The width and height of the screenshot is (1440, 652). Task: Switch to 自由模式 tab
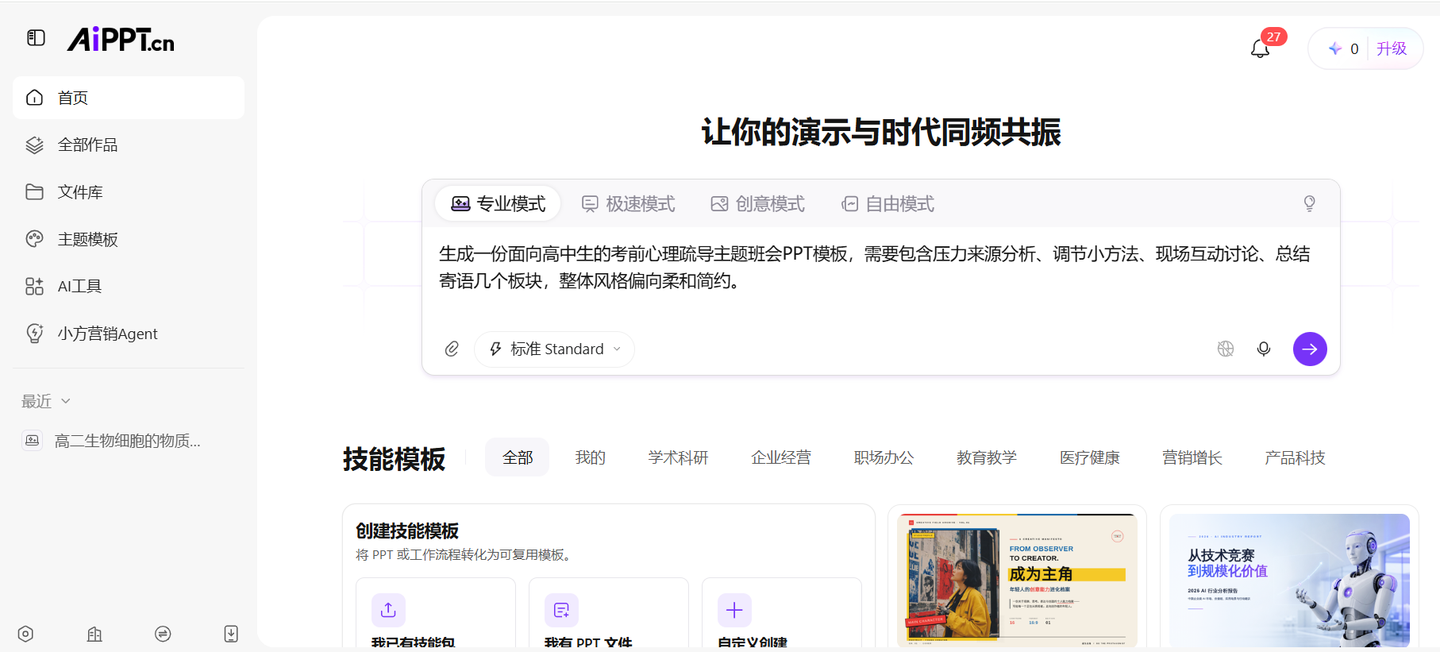[x=887, y=204]
